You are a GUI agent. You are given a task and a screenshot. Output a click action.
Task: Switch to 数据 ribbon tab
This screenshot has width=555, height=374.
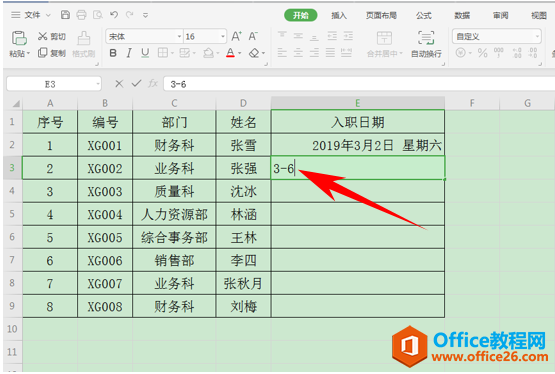click(462, 15)
